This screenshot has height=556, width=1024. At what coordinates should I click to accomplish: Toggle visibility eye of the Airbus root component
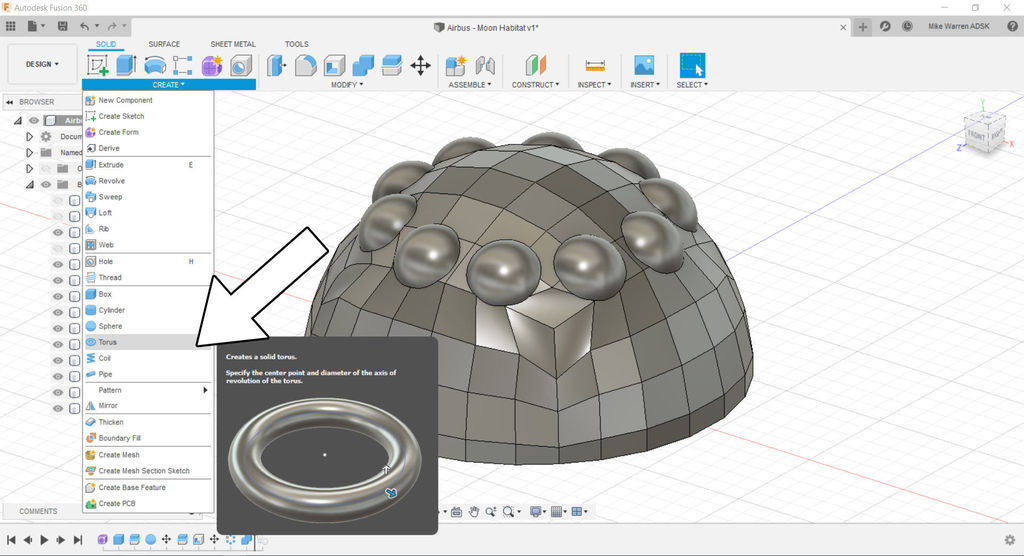click(x=33, y=120)
